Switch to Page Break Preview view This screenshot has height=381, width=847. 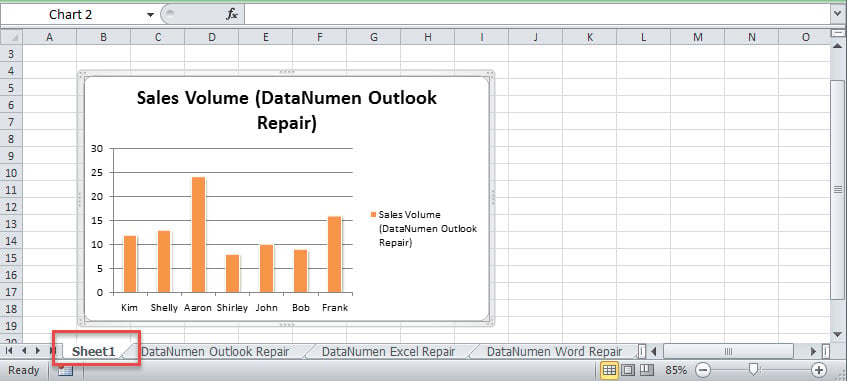(647, 370)
